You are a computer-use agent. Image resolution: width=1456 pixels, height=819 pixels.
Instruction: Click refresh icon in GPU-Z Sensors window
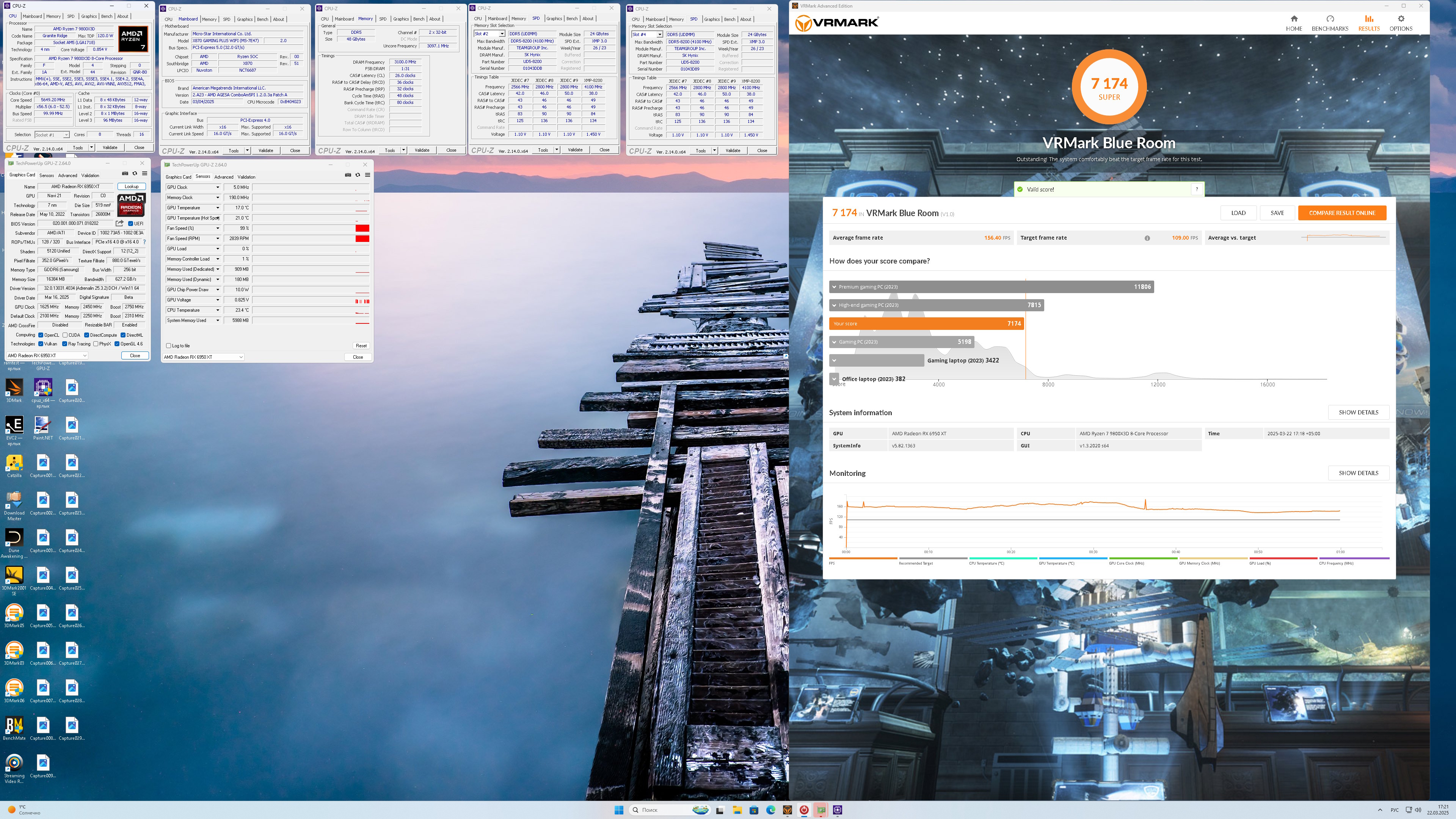[x=357, y=175]
